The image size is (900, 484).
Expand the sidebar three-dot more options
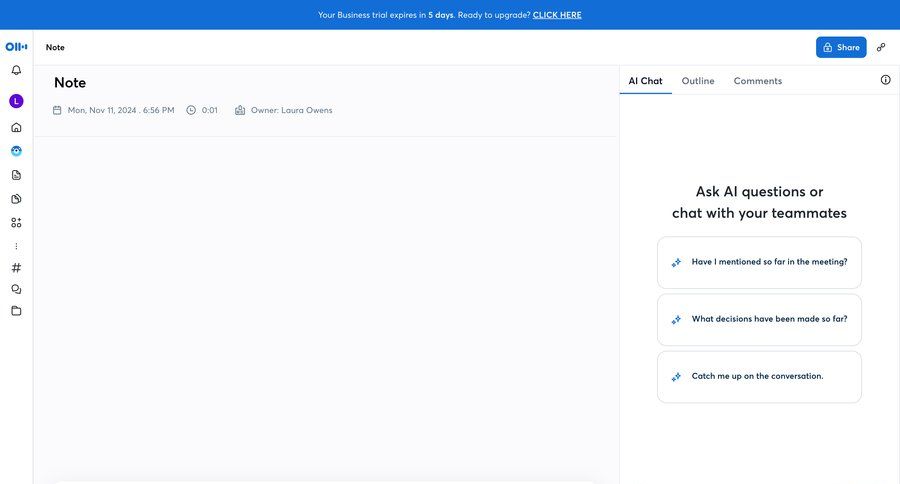click(16, 246)
